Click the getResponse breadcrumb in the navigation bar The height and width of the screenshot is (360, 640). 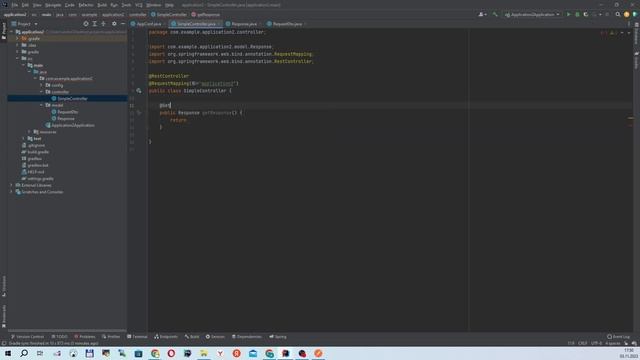click(x=209, y=14)
